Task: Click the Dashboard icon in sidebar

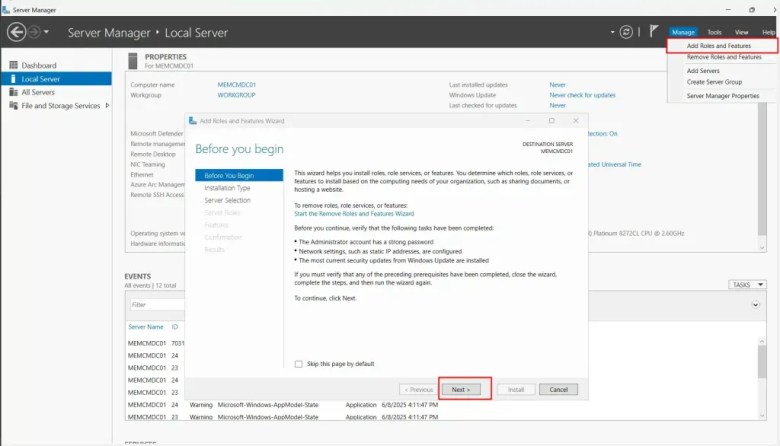Action: point(13,65)
